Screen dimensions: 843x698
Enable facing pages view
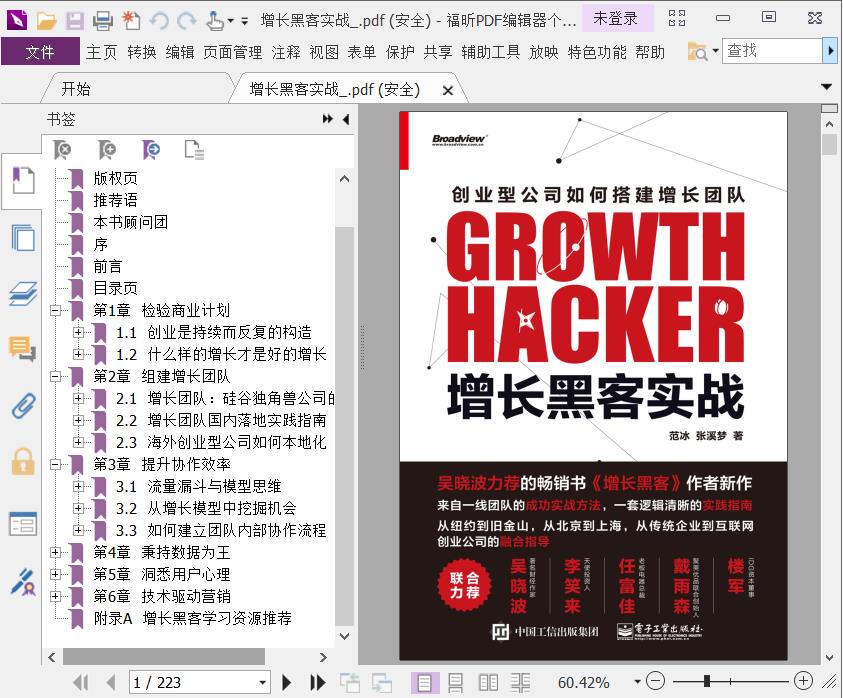(x=488, y=683)
